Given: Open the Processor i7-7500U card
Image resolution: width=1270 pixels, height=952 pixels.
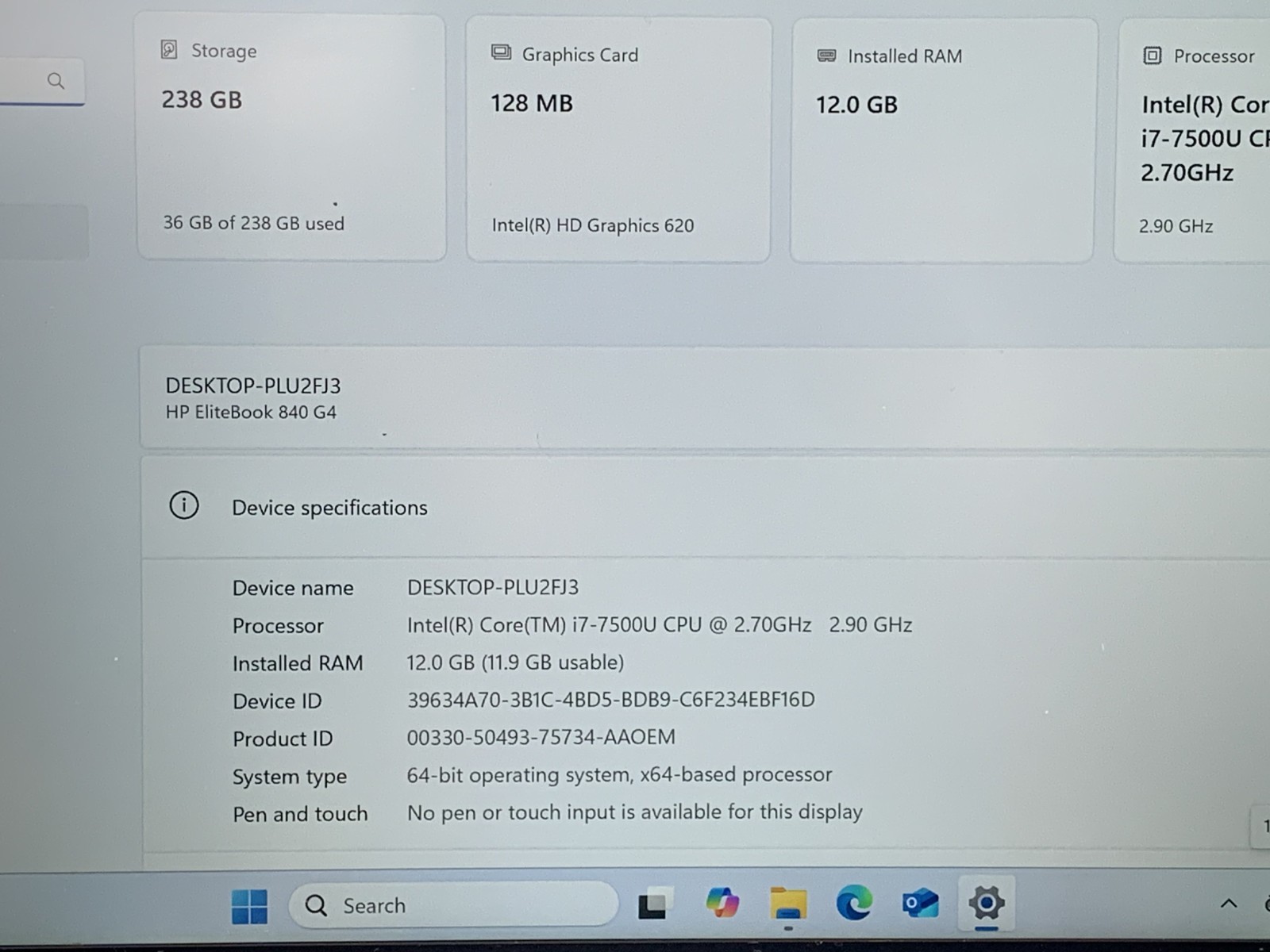Looking at the screenshot, I should 1192,141.
